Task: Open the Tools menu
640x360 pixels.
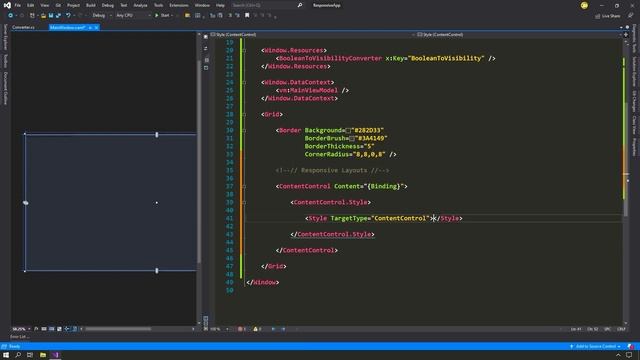Action: point(158,5)
